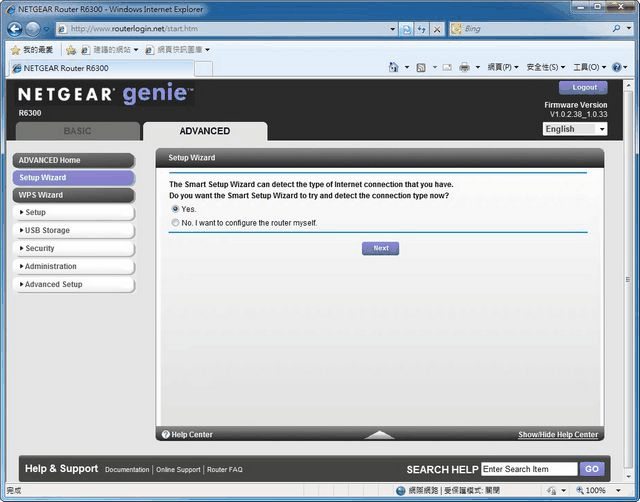640x502 pixels.
Task: Open the Setup Wizard sidebar item
Action: coord(73,178)
